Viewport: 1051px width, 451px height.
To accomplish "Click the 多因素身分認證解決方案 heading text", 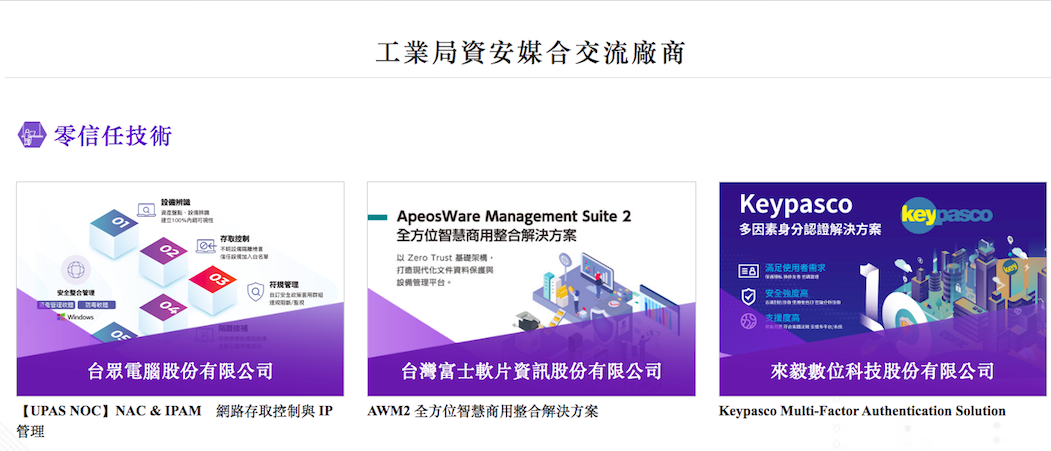I will 810,230.
